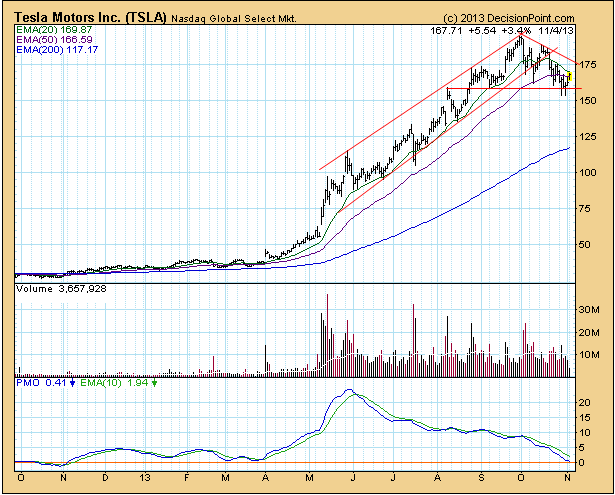Click the 167.71 last price value
Screen dimensions: 615x495
pos(447,31)
